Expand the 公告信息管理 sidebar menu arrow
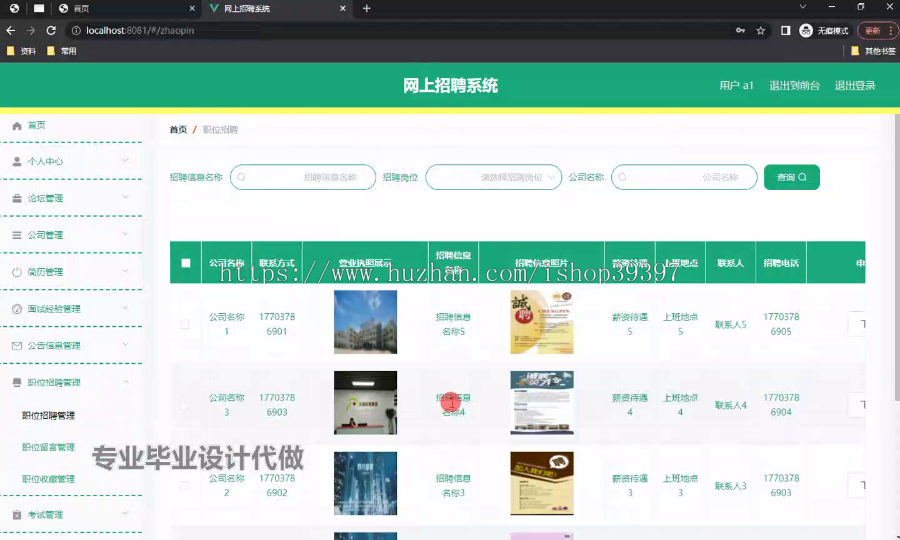 (x=125, y=345)
